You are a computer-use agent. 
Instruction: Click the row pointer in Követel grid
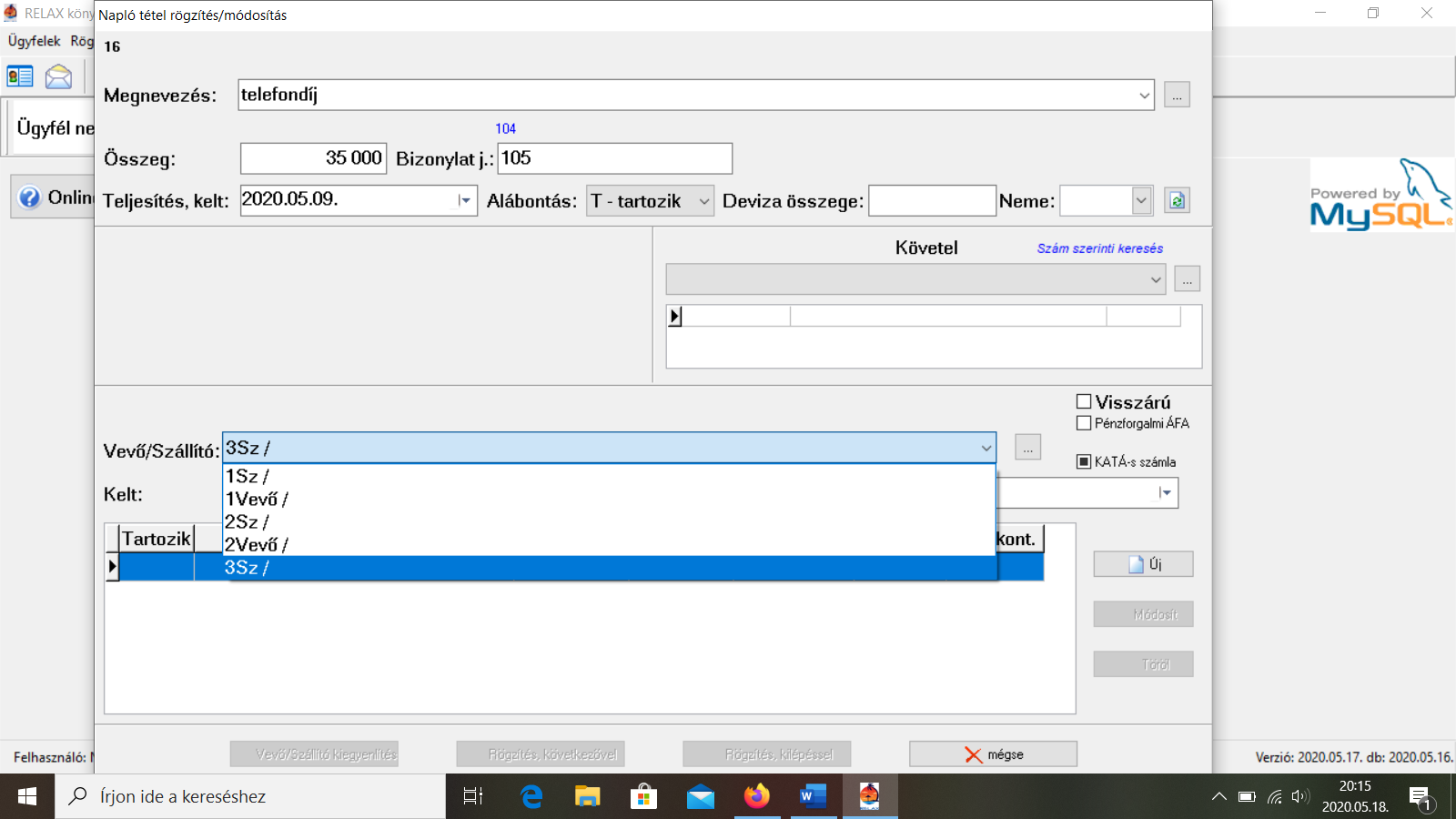[675, 316]
